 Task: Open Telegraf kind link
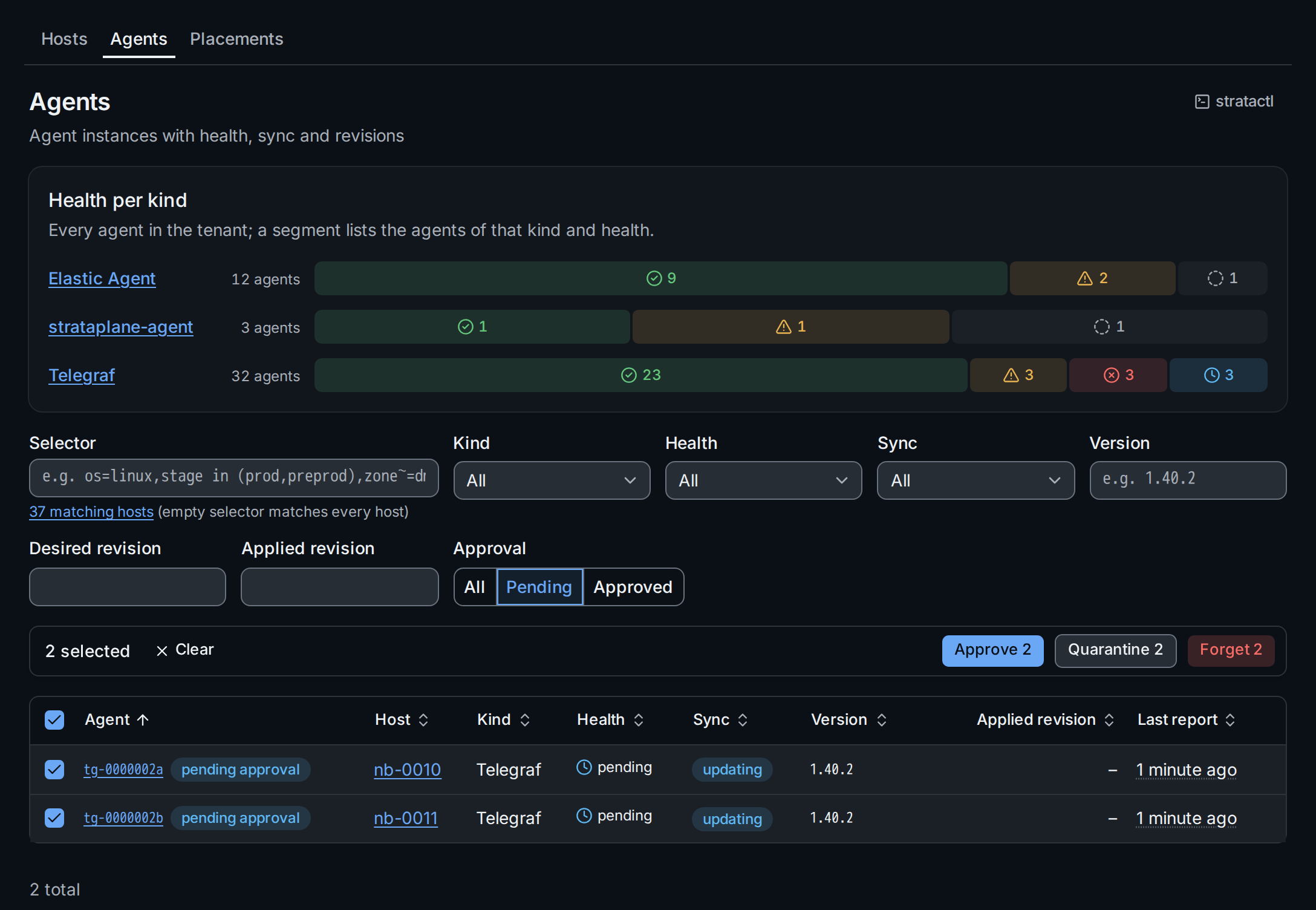tap(82, 375)
